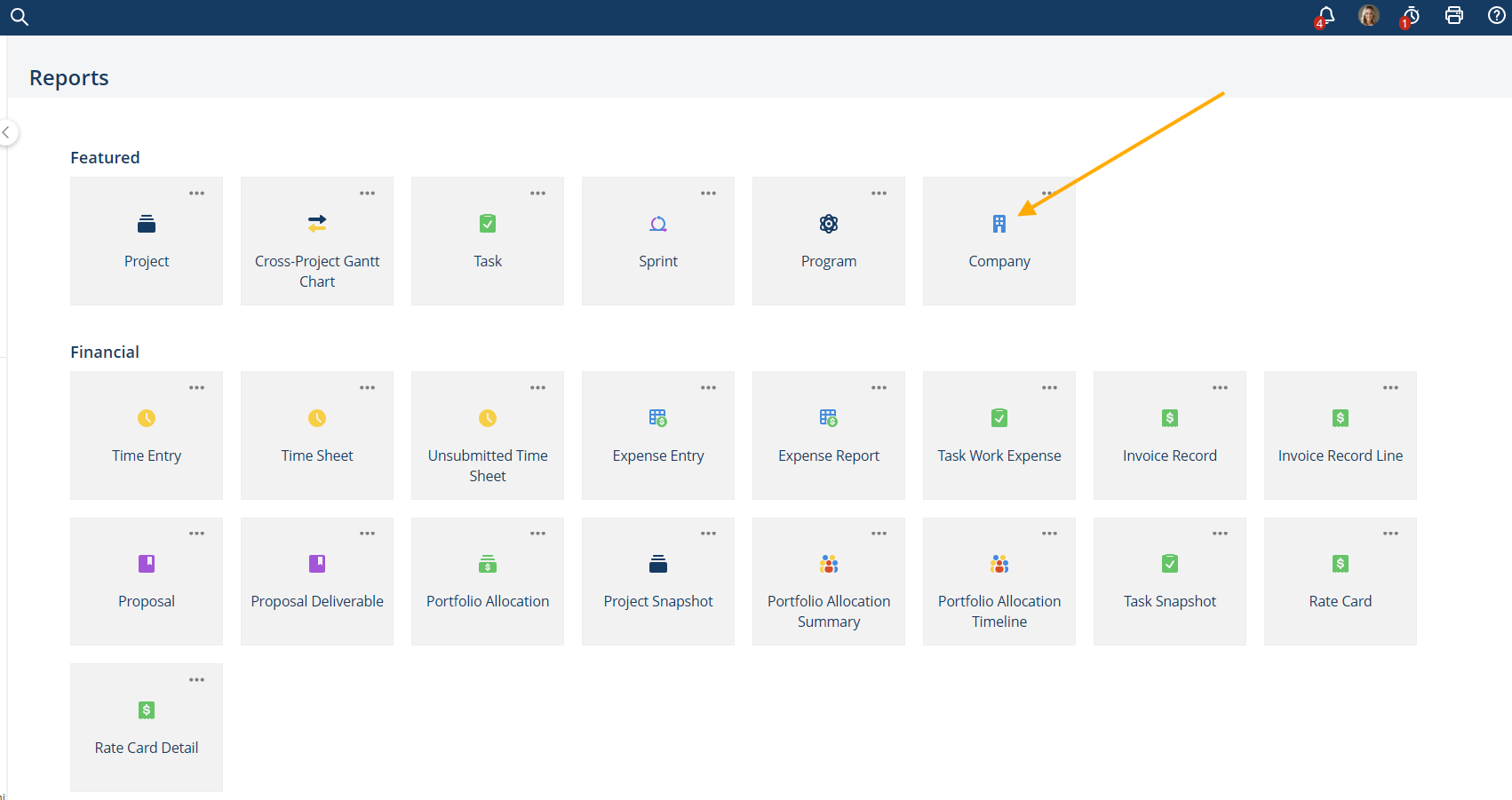This screenshot has height=800, width=1512.
Task: Open the Portfolio Allocation Timeline options menu
Action: [x=1050, y=534]
